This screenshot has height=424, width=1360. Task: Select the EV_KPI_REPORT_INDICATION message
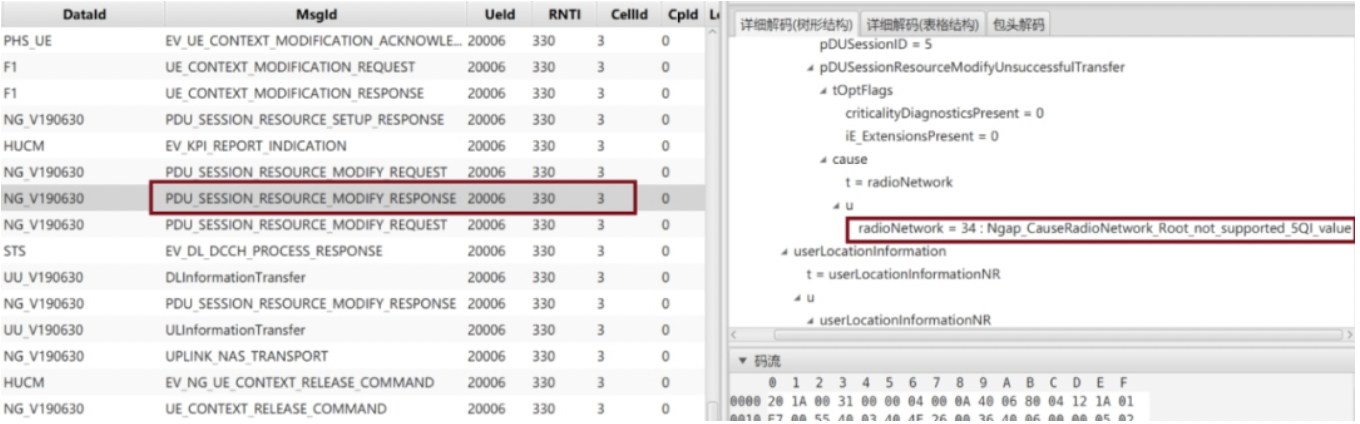coord(353,146)
